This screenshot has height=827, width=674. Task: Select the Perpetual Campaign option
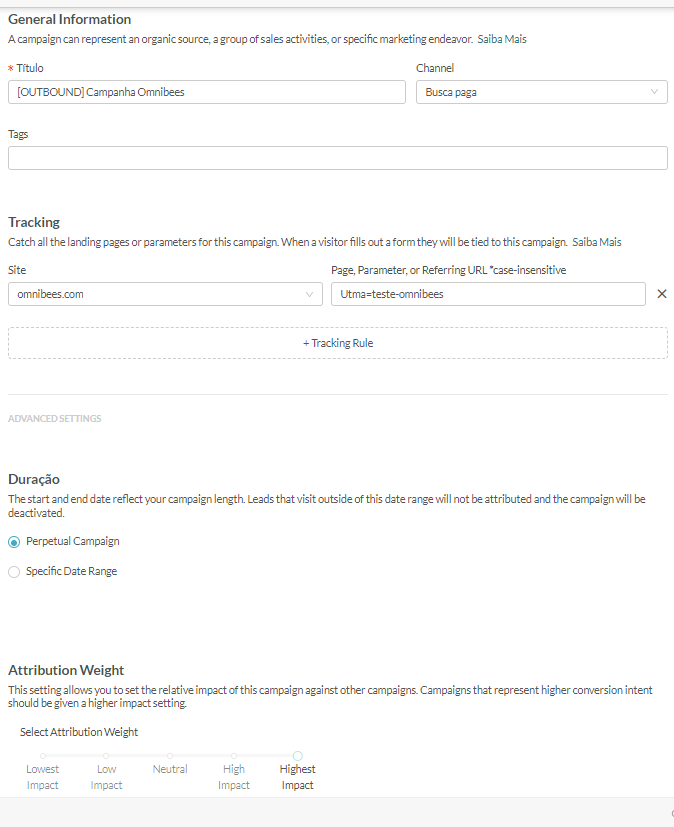pyautogui.click(x=14, y=541)
